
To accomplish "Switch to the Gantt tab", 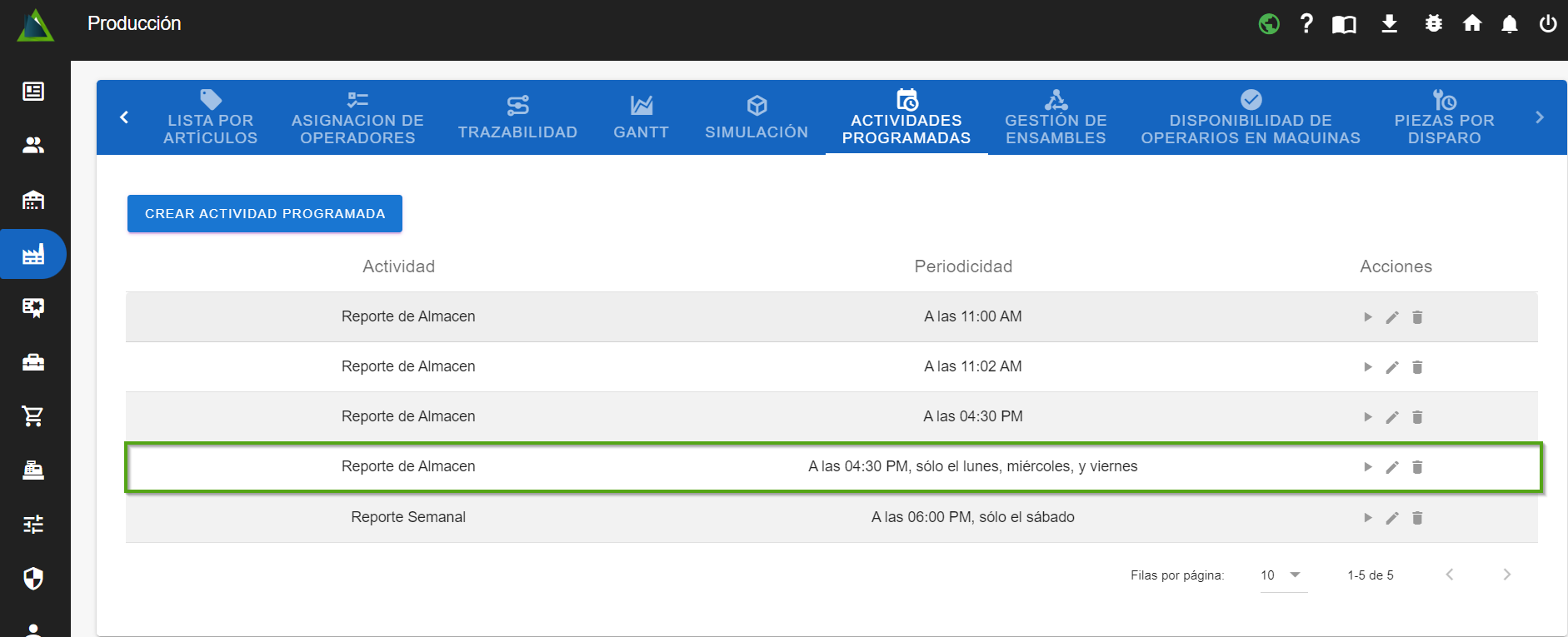I will (x=641, y=117).
